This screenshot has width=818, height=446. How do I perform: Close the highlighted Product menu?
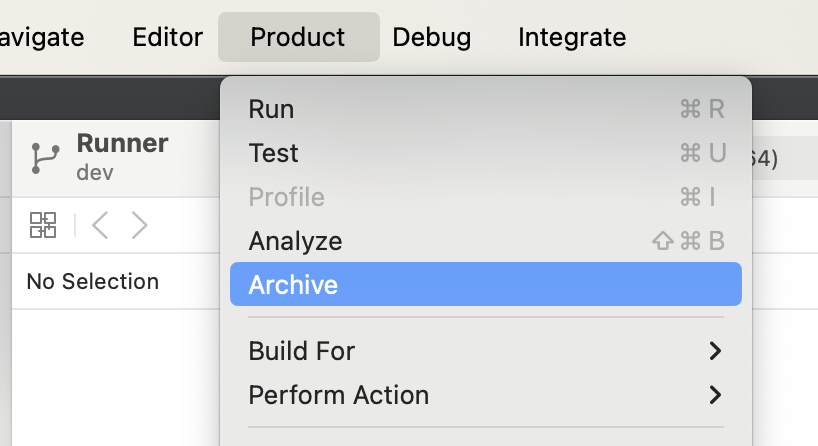298,37
